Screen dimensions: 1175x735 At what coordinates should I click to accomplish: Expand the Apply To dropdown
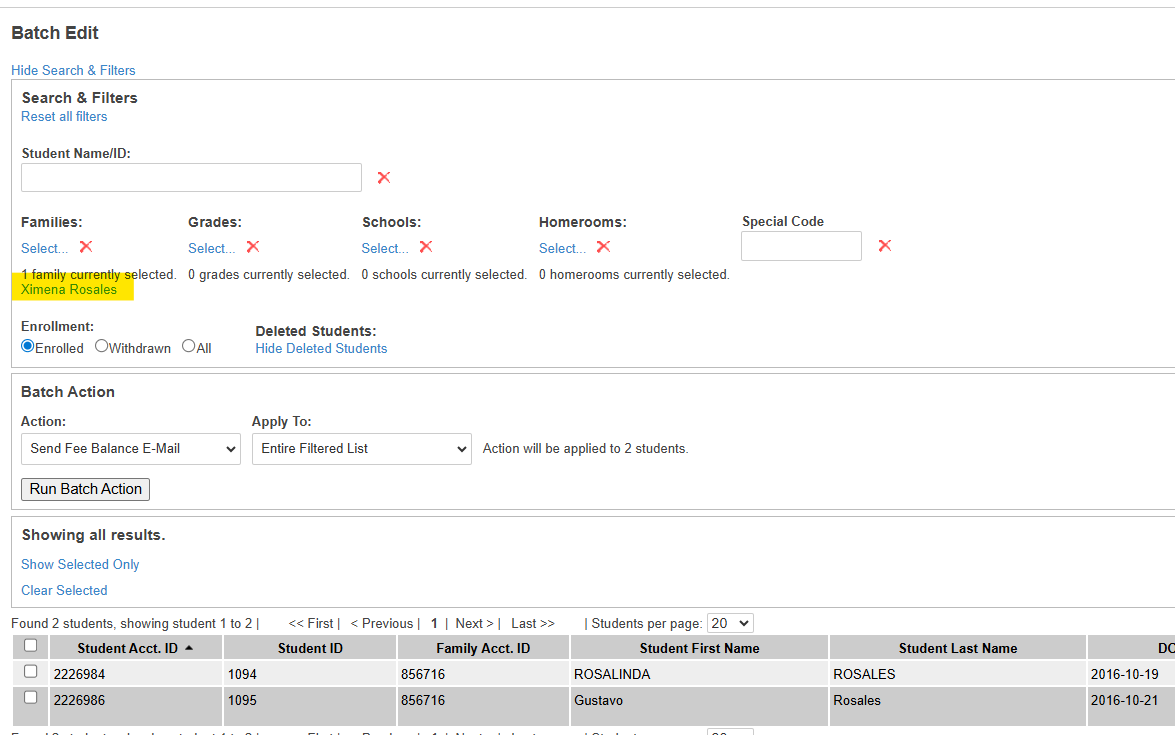361,449
